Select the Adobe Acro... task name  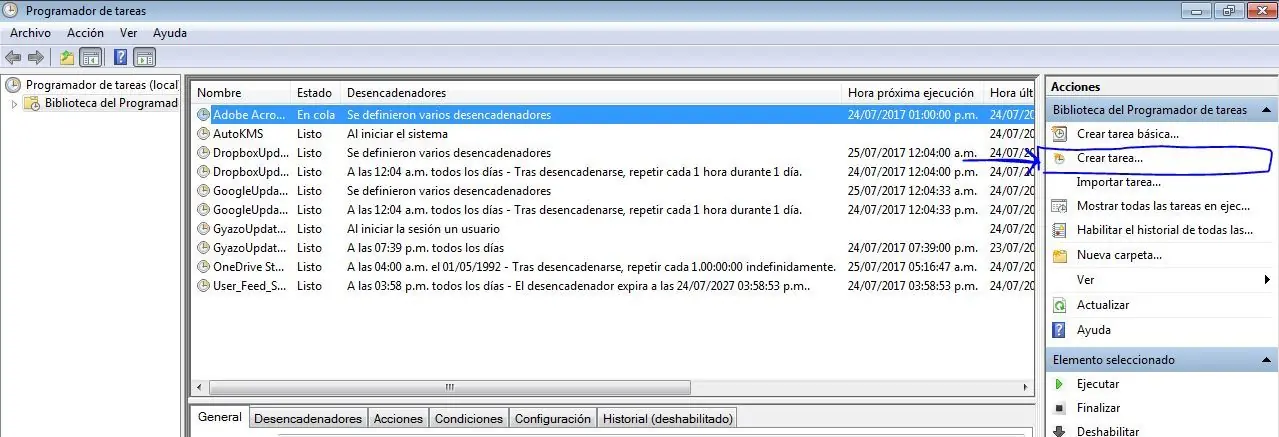point(250,115)
